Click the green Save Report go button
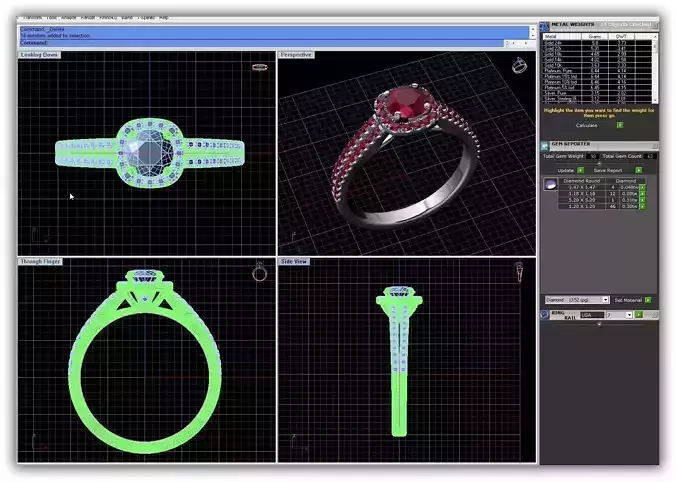The width and height of the screenshot is (676, 482). tap(638, 170)
